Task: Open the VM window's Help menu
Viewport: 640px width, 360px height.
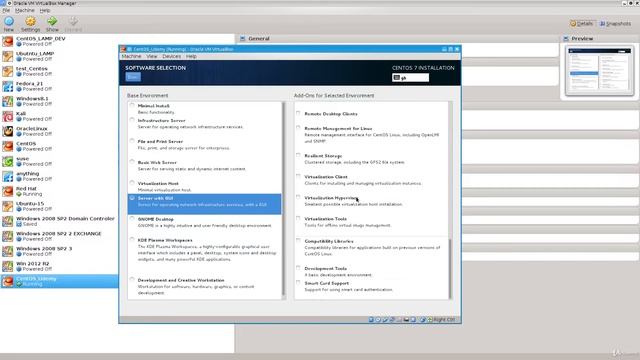Action: click(x=191, y=56)
